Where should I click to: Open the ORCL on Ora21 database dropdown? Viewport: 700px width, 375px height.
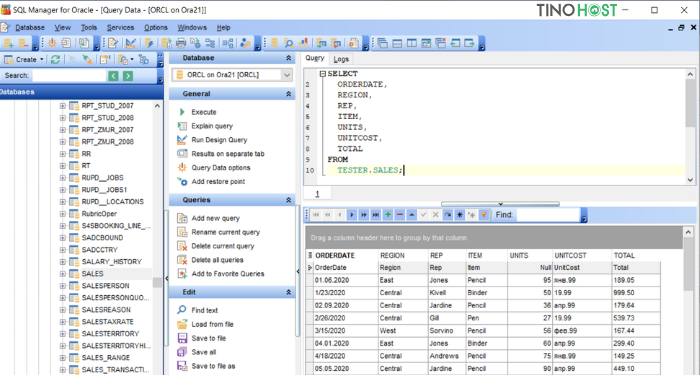[287, 75]
